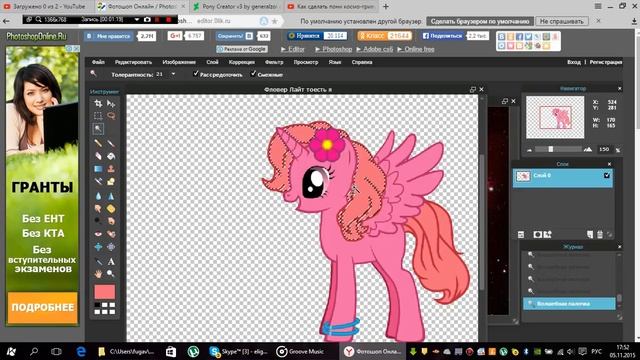Toggle visibility checkbox of Слой 0

pyautogui.click(x=607, y=176)
